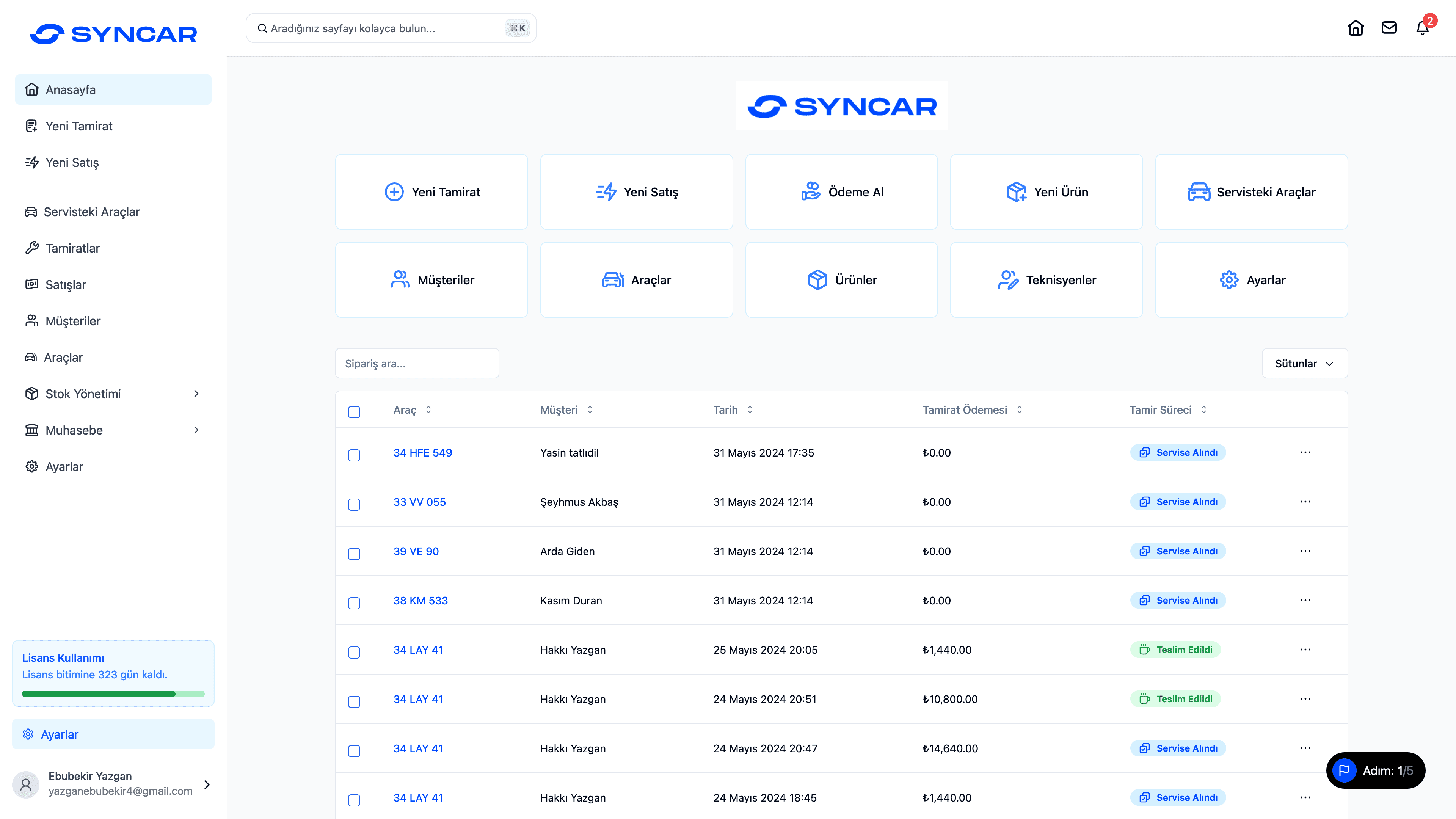Open the notifications bell icon
Viewport: 1456px width, 819px height.
[1422, 28]
